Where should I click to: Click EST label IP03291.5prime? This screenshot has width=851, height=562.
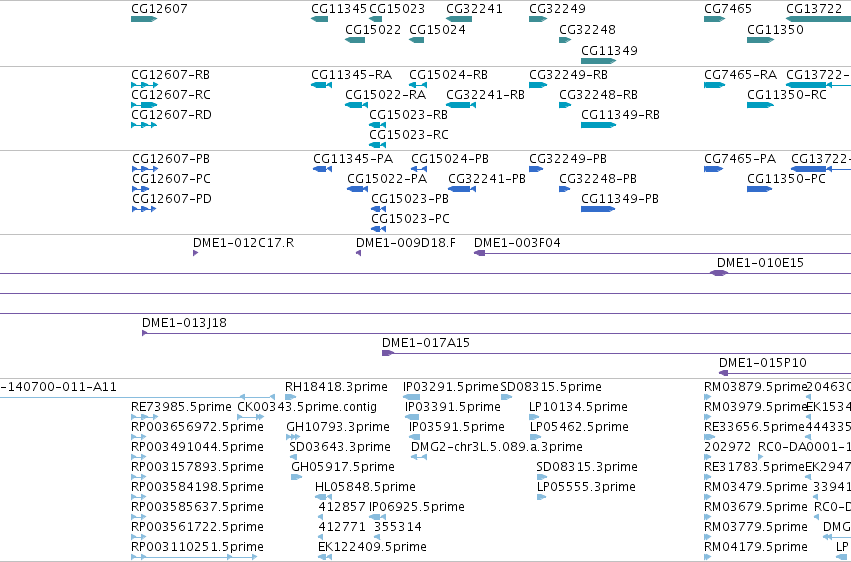[450, 387]
